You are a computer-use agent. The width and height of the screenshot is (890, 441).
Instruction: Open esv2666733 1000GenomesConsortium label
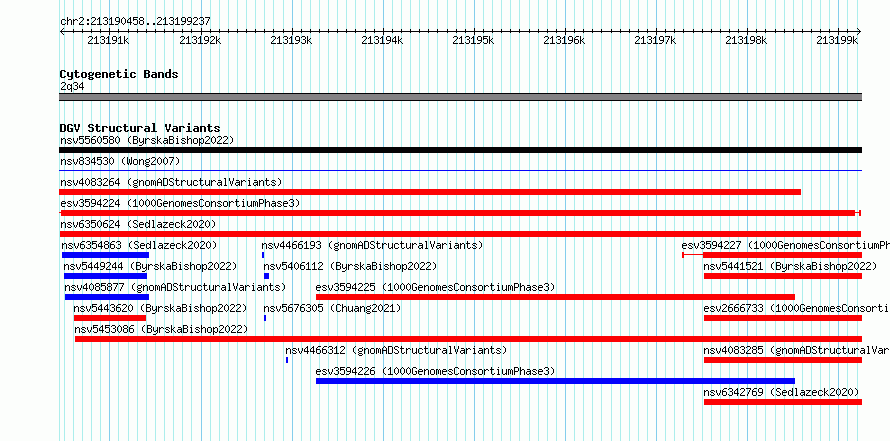tap(796, 308)
